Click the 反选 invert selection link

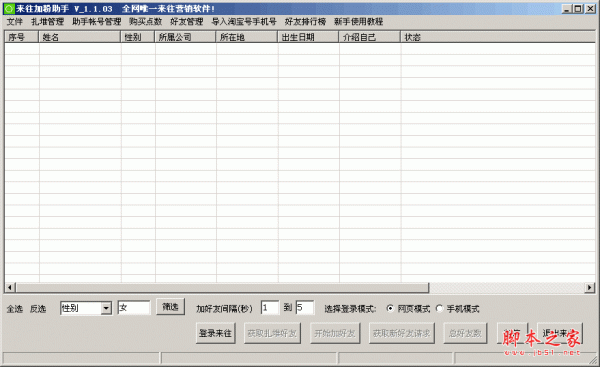pyautogui.click(x=38, y=309)
